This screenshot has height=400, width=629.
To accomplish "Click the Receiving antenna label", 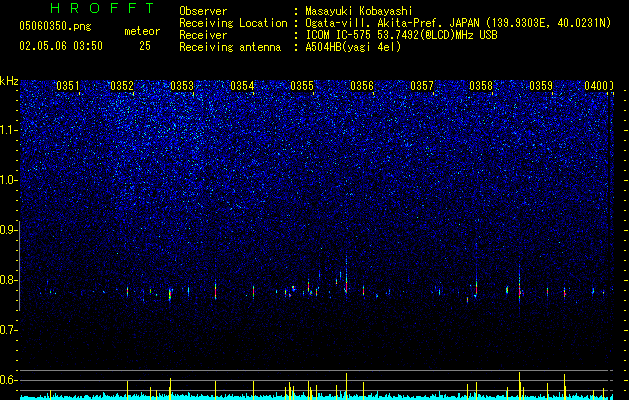I will tap(230, 47).
